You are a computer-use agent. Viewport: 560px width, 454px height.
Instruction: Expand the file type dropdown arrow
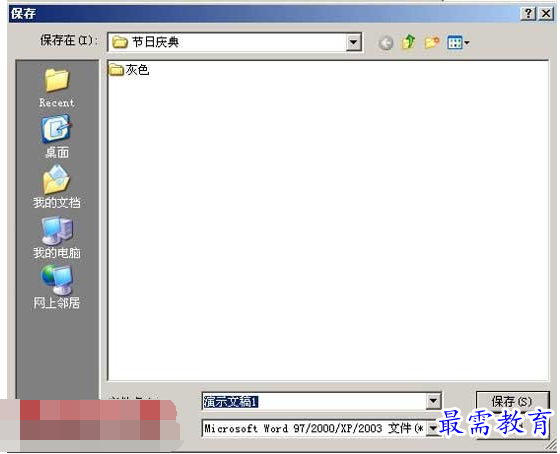433,428
